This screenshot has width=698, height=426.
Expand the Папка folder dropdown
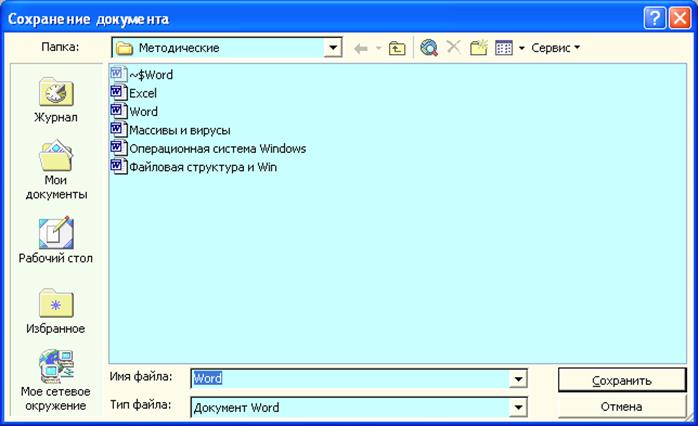point(333,48)
